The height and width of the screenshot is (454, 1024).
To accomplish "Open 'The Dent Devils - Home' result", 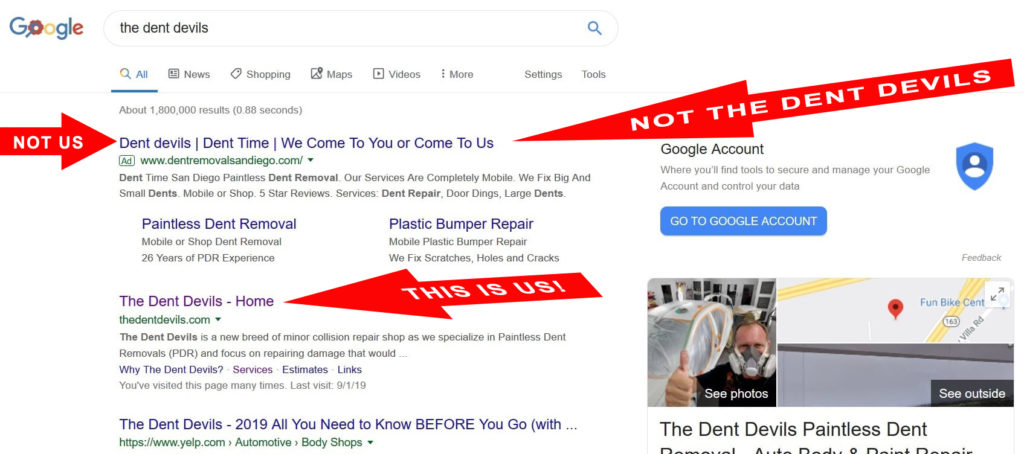I will 197,301.
